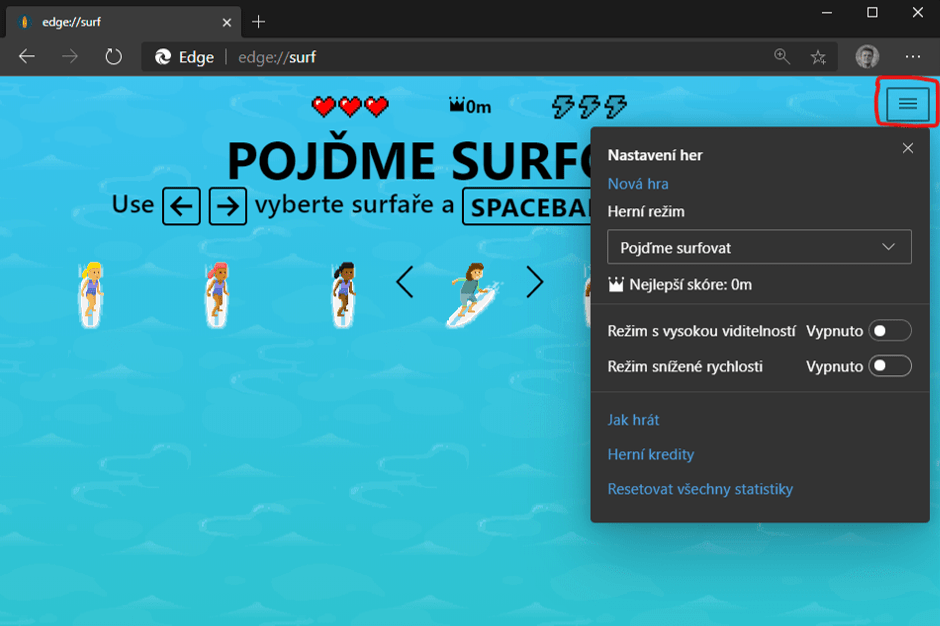Image resolution: width=940 pixels, height=626 pixels.
Task: Add page to favorites with star icon
Action: [818, 57]
